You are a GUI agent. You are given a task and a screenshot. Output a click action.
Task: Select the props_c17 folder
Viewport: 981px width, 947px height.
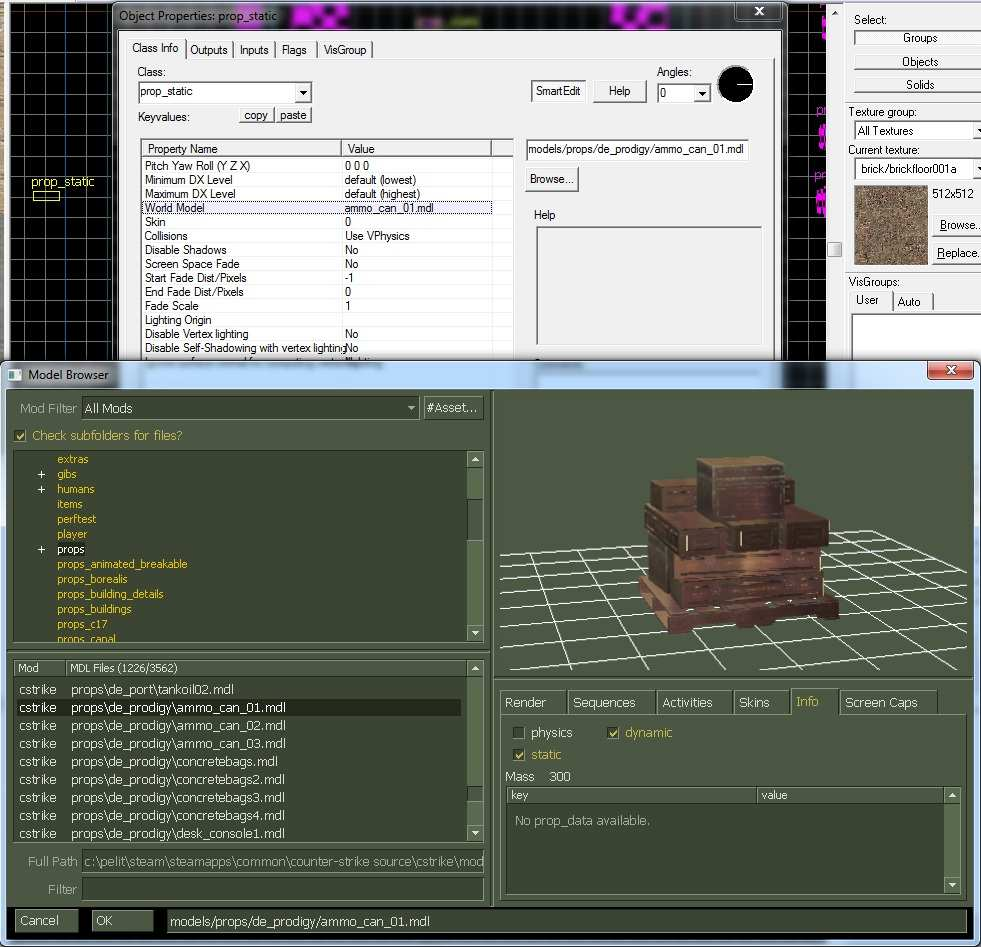82,624
